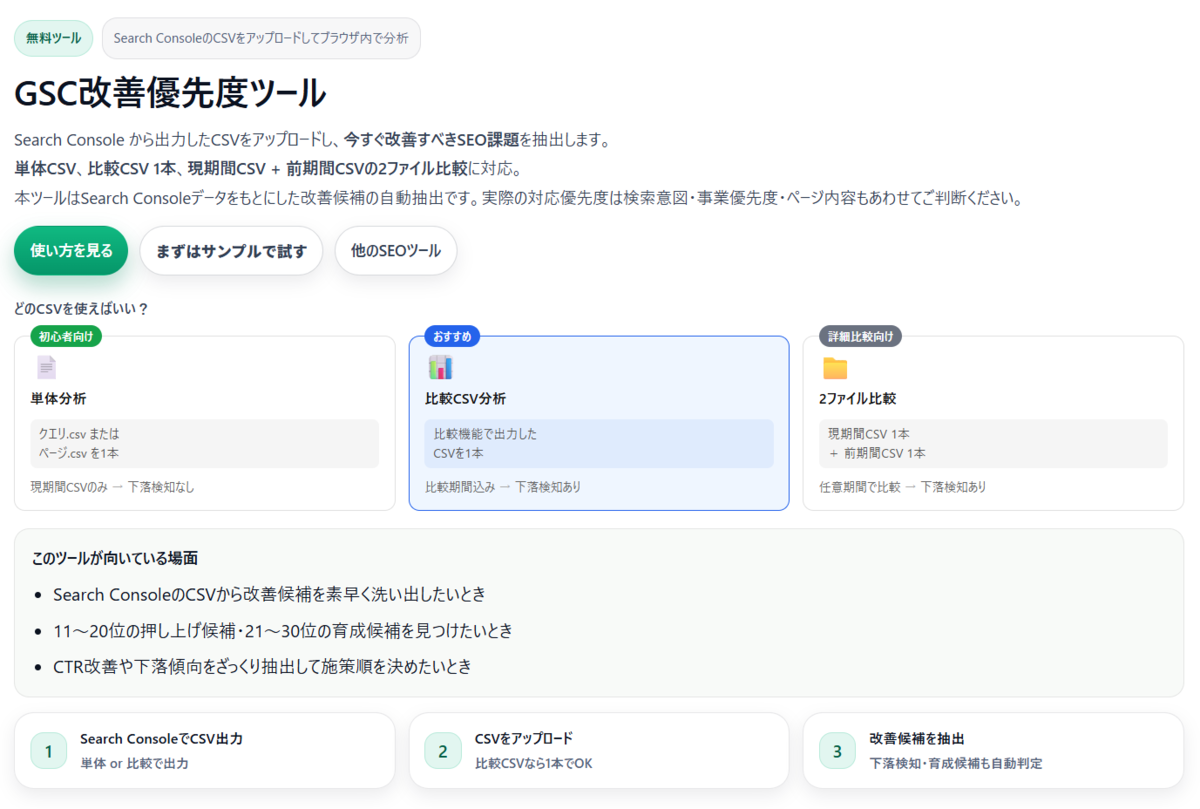This screenshot has width=1200, height=809.
Task: Click the 使い方を見る green button
Action: [x=71, y=251]
